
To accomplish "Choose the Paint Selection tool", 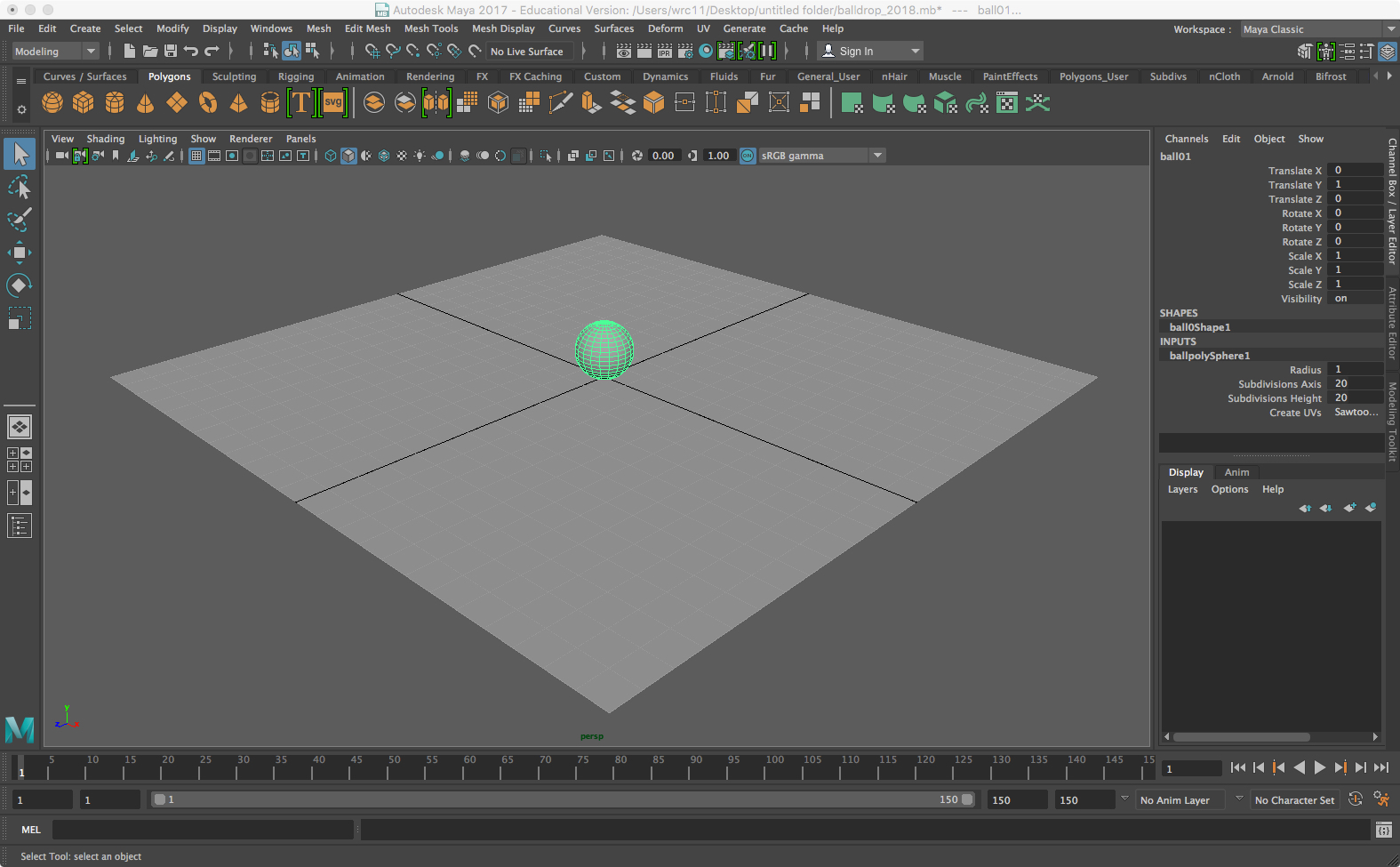I will click(x=20, y=220).
